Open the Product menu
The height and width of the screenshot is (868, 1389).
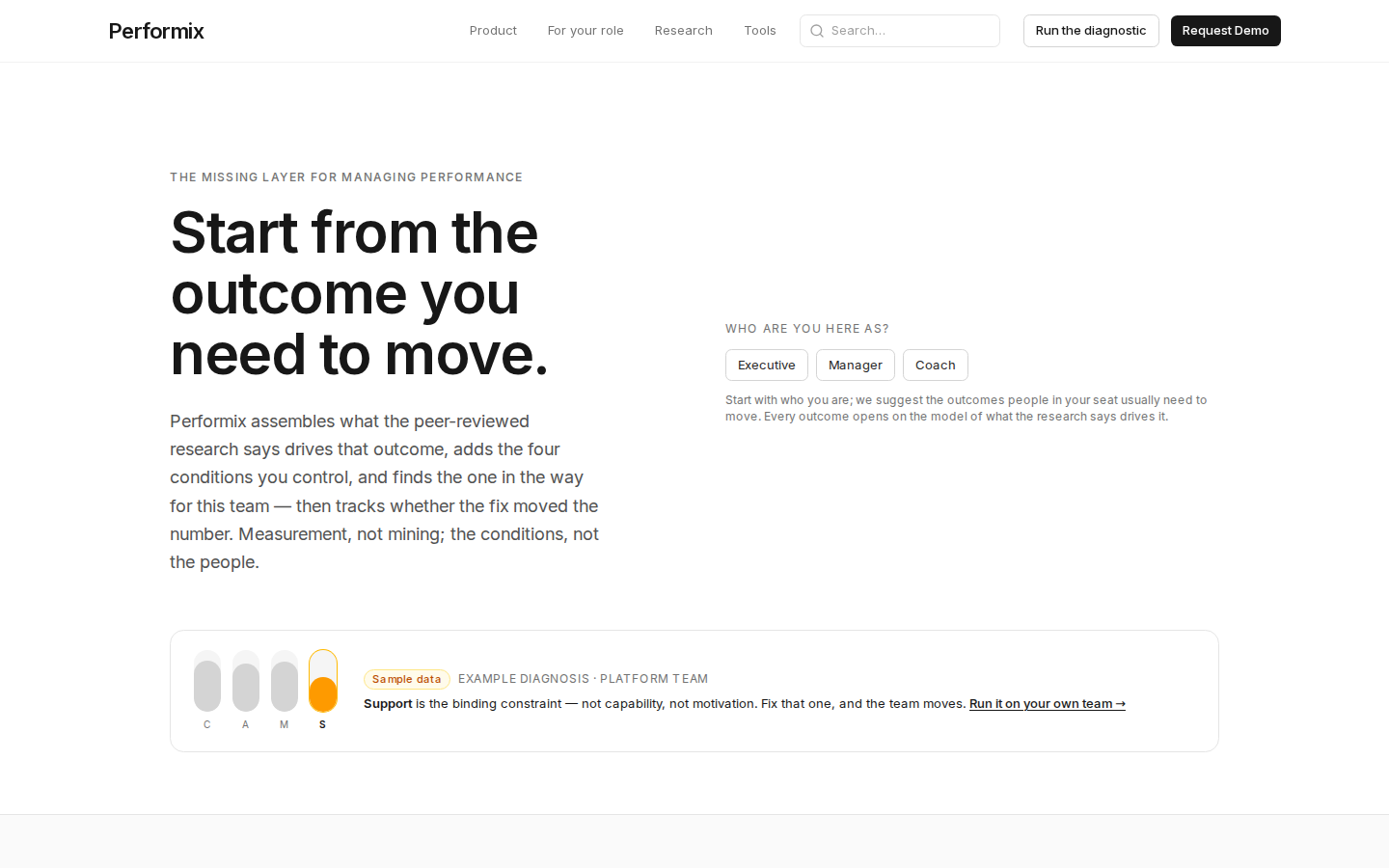(x=493, y=31)
